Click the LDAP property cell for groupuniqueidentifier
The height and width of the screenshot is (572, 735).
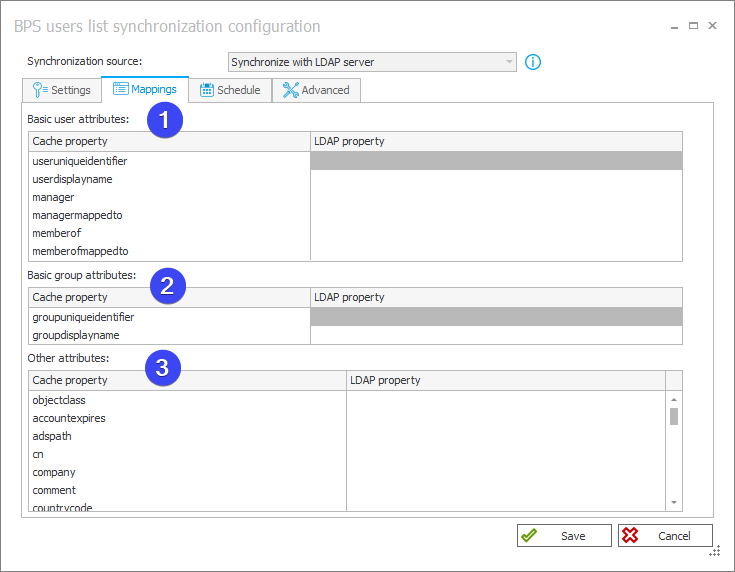pyautogui.click(x=496, y=317)
